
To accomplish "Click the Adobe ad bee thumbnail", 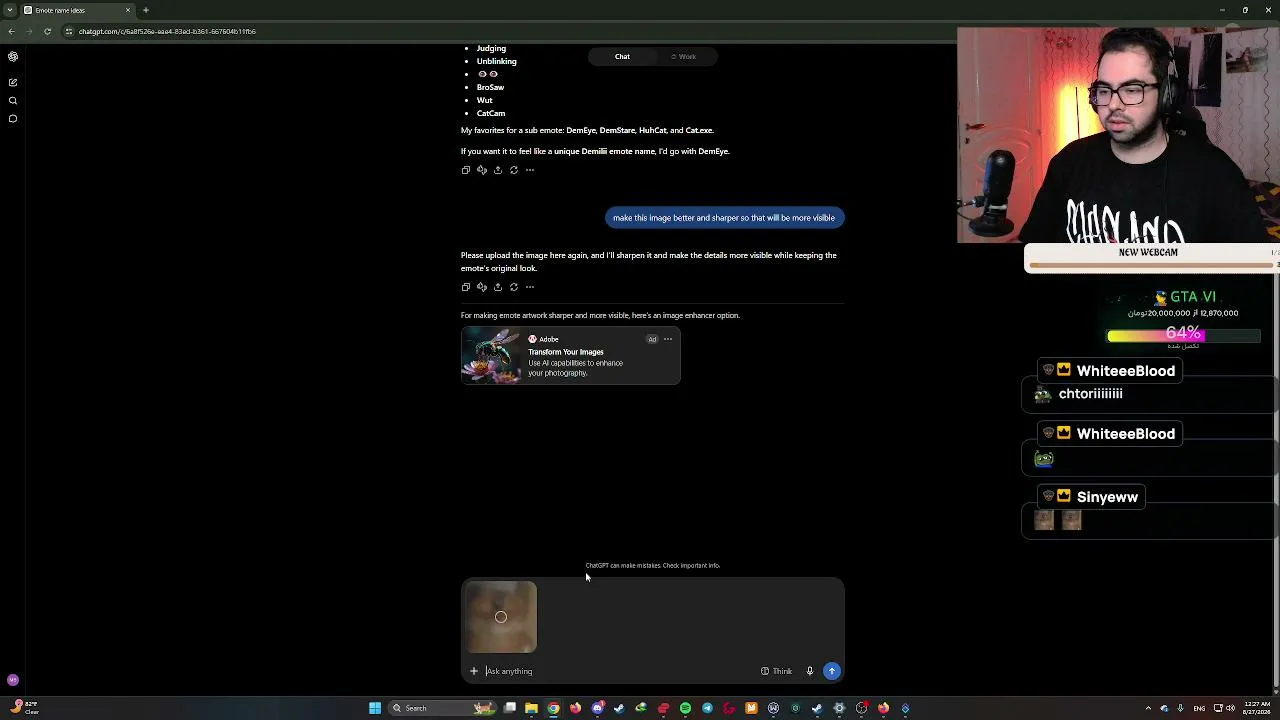I will pyautogui.click(x=491, y=356).
